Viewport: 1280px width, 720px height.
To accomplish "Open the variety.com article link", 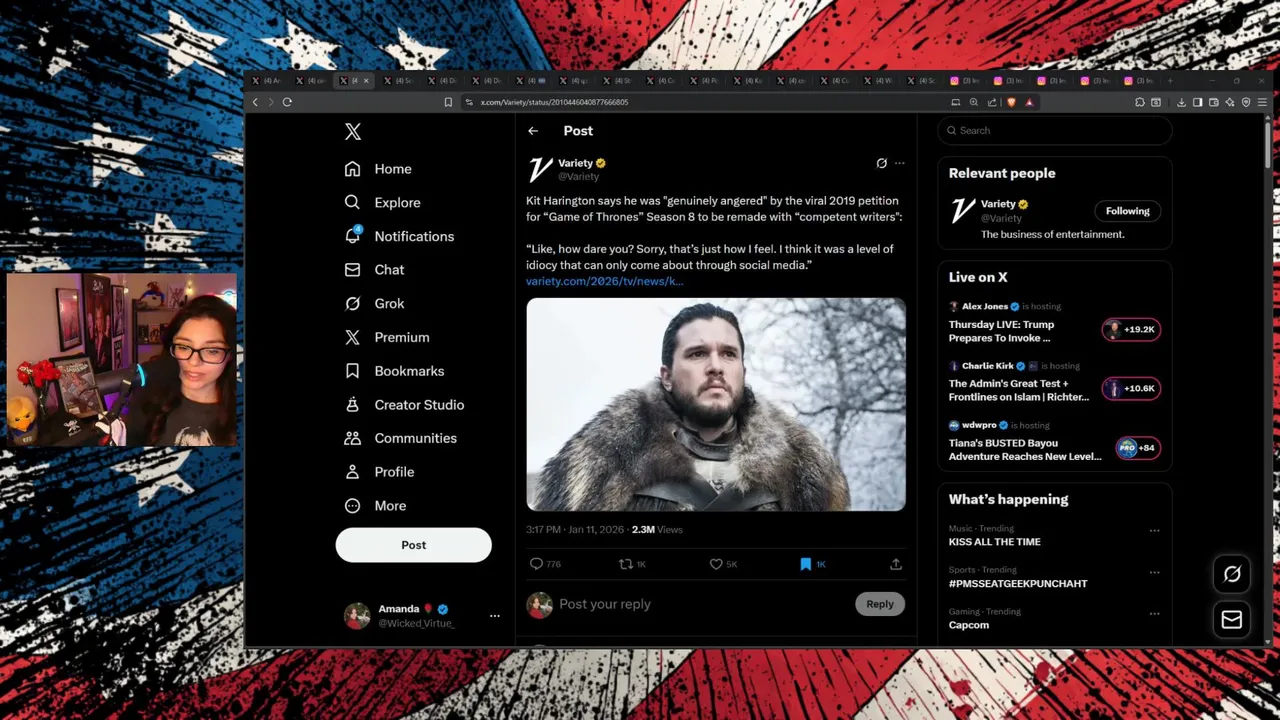I will [604, 281].
